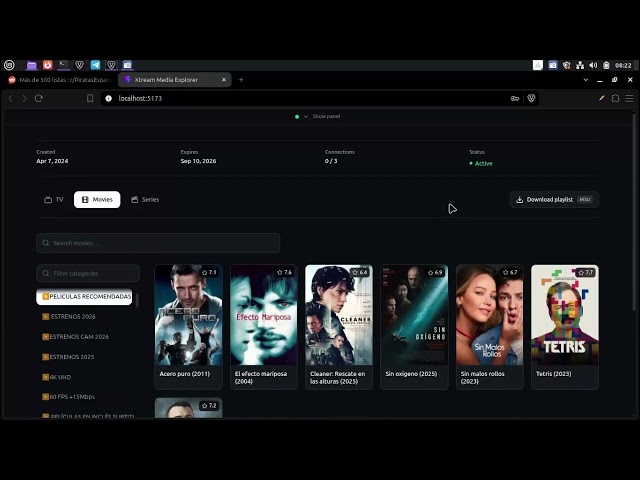Open the Tetris movie poster

pos(565,315)
